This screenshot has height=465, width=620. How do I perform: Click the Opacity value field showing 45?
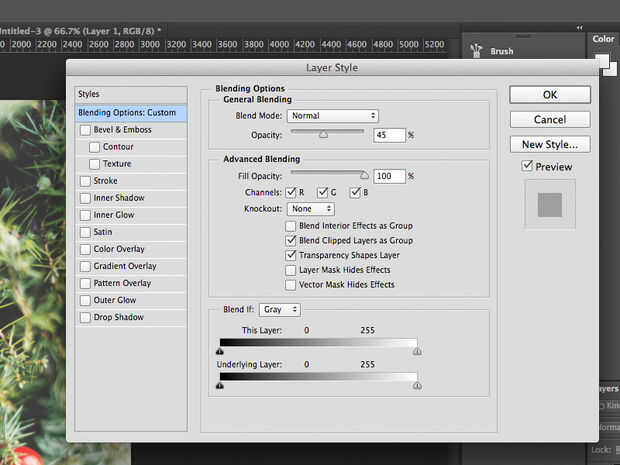click(x=389, y=135)
